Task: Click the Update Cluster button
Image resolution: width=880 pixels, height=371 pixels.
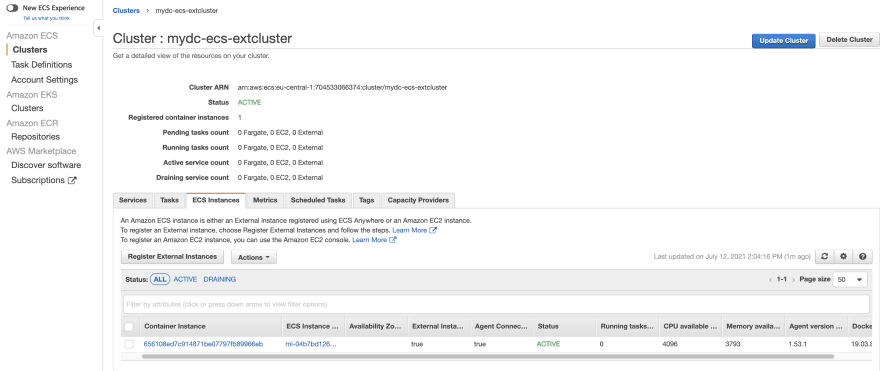Action: point(783,40)
